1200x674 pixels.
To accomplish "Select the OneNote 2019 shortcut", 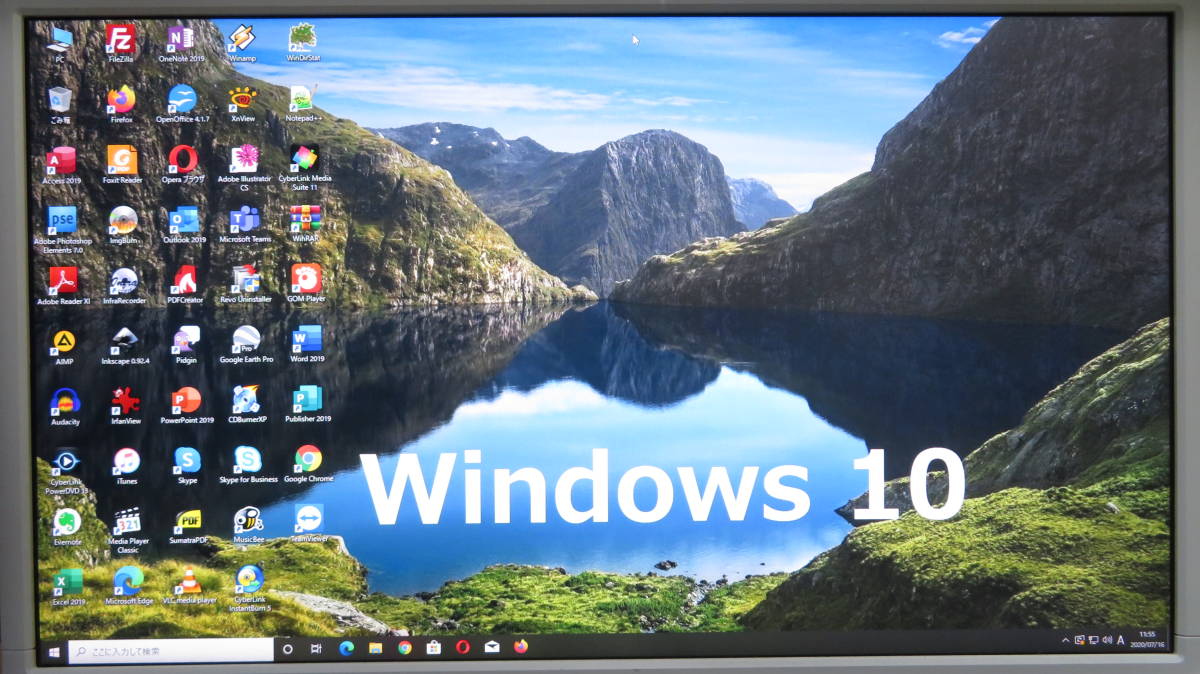I will 181,42.
